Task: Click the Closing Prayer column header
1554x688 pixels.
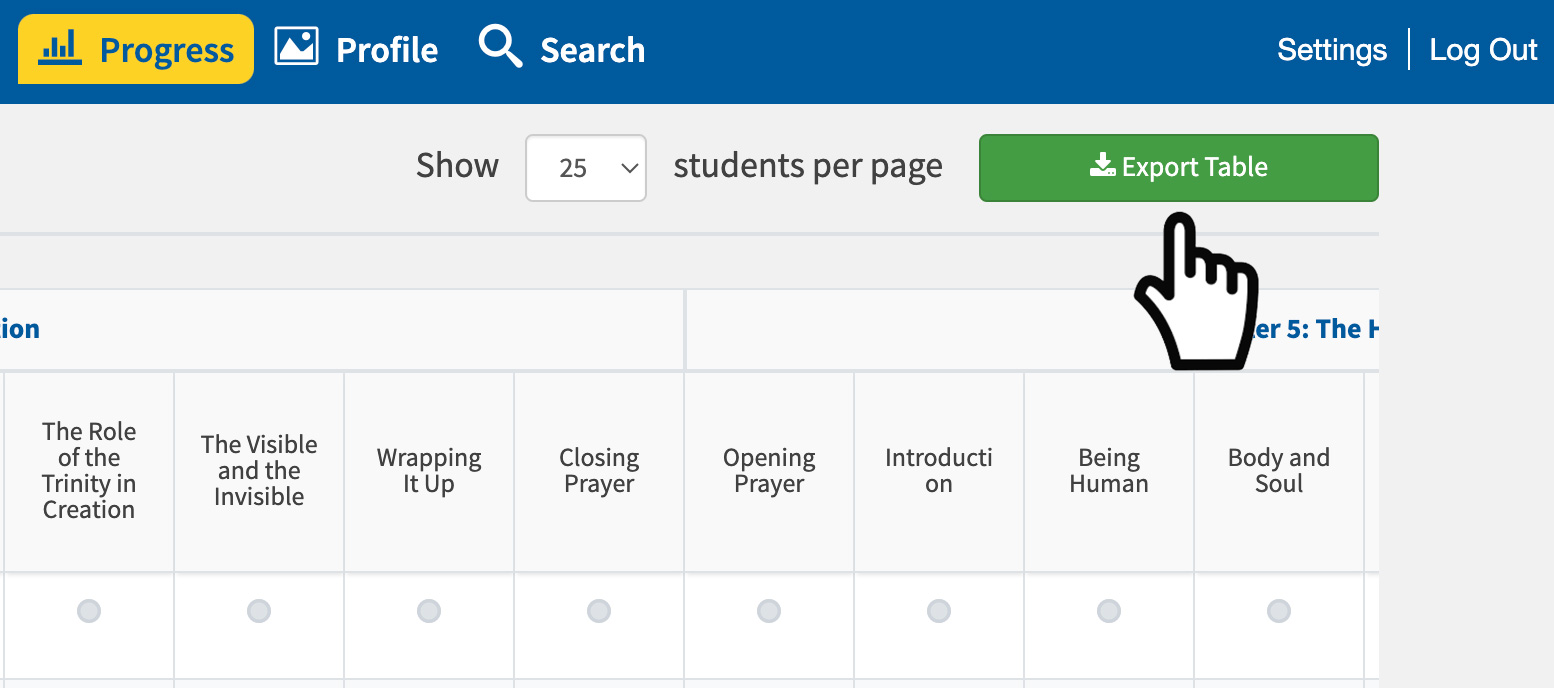Action: coord(599,471)
